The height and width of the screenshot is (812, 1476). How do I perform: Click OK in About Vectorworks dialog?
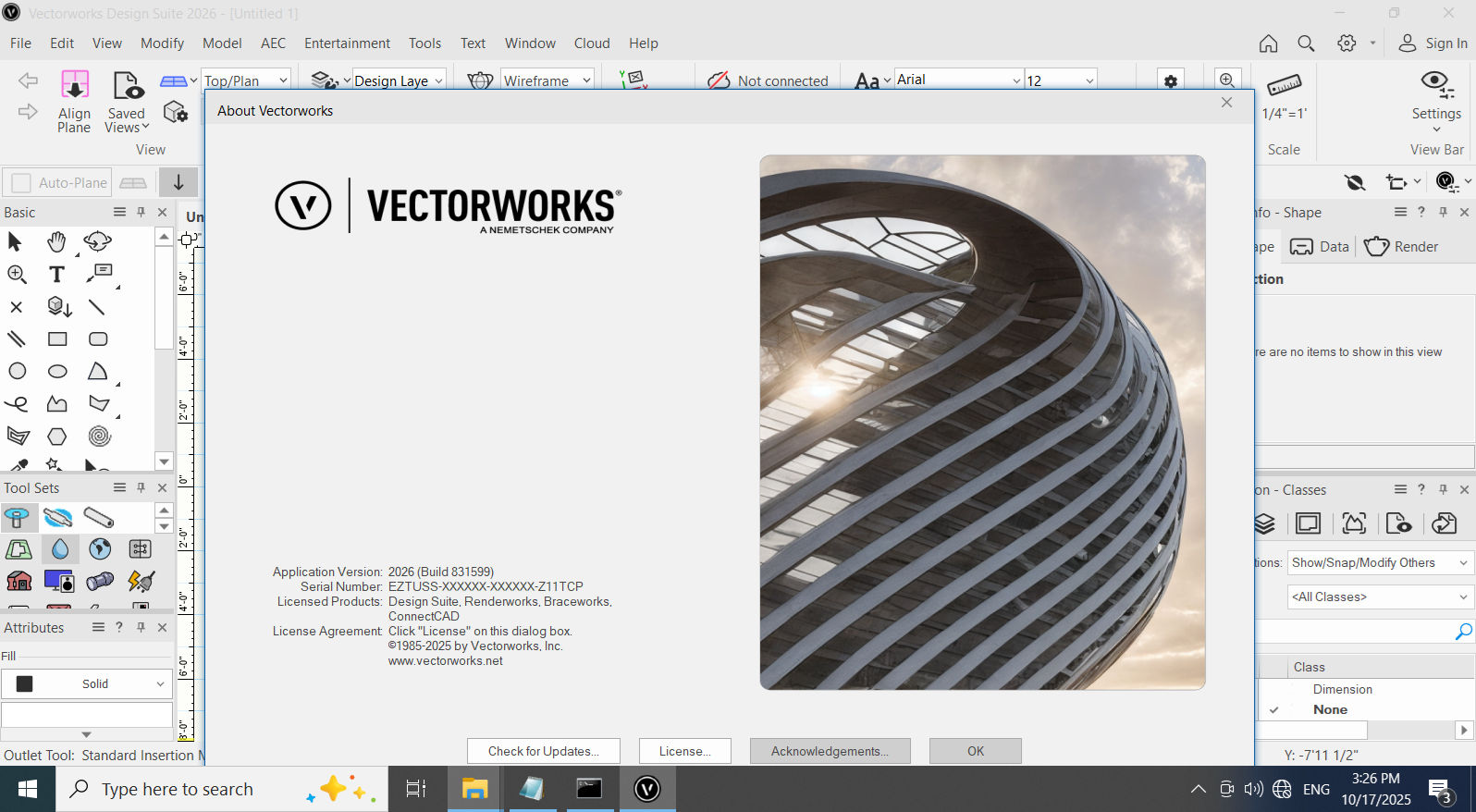[x=976, y=751]
